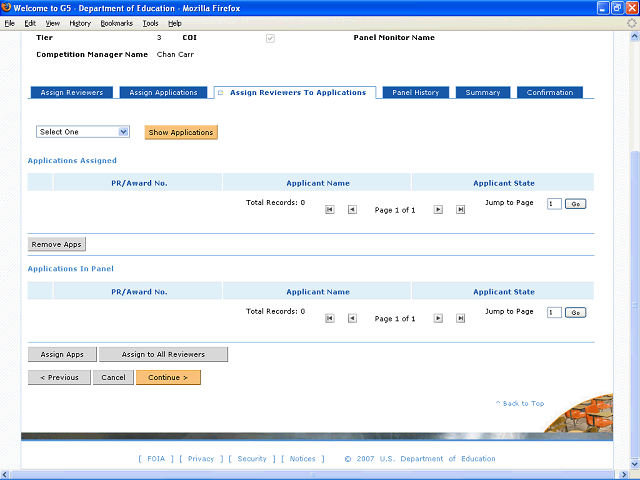The width and height of the screenshot is (640, 480).
Task: Click the Show Applications button
Action: coord(181,132)
